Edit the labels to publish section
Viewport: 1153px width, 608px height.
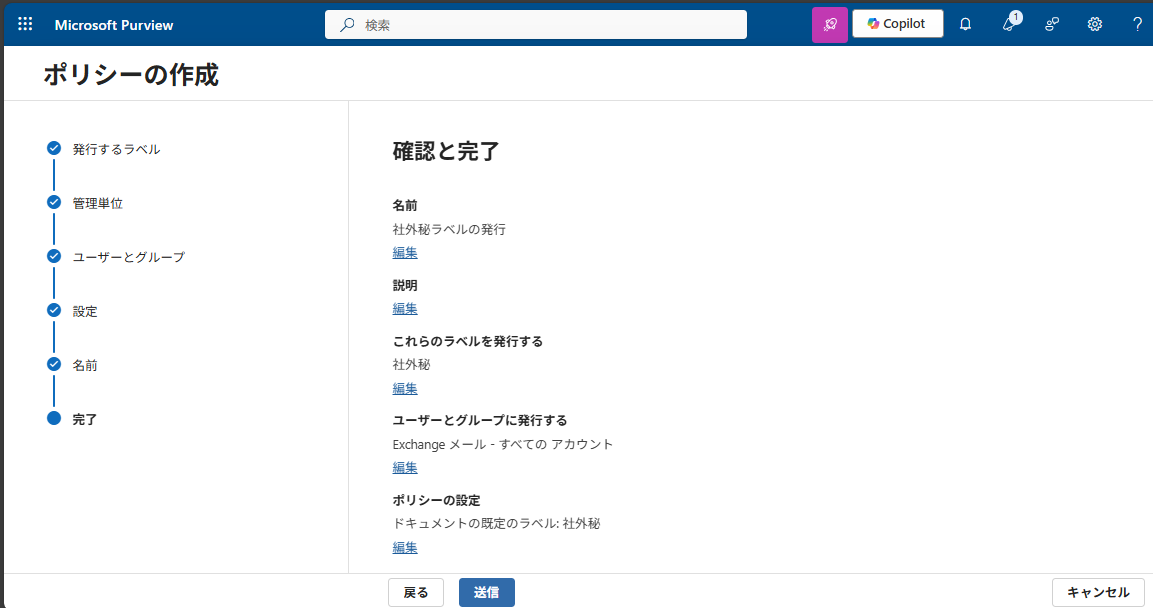[x=404, y=388]
